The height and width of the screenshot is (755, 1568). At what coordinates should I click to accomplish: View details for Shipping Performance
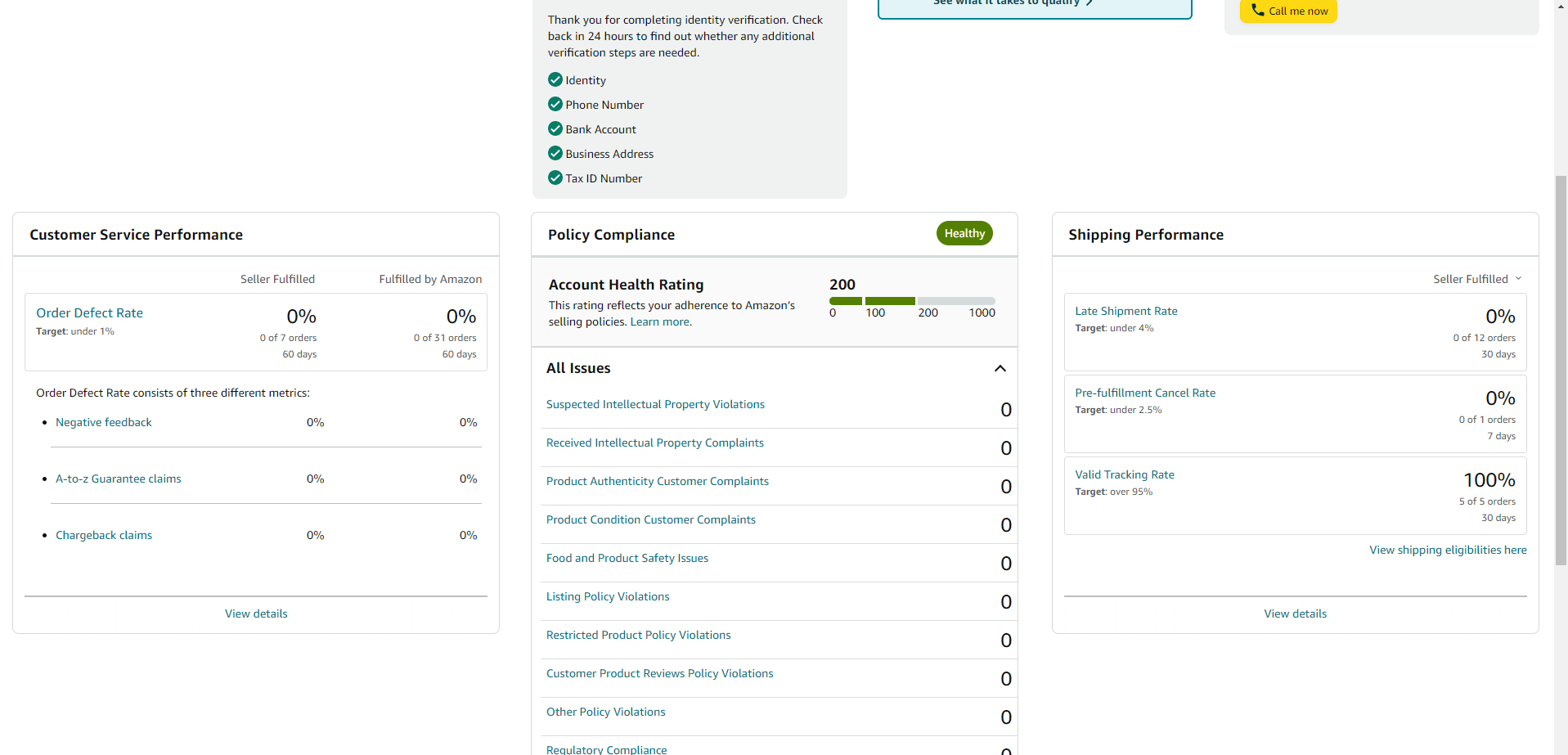point(1296,613)
